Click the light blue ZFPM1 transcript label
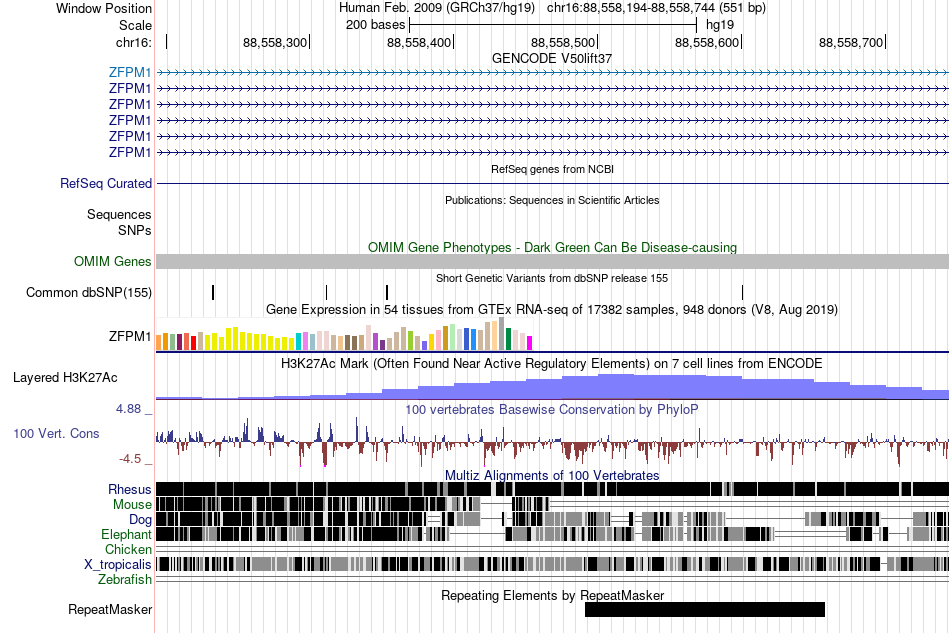 pyautogui.click(x=130, y=72)
